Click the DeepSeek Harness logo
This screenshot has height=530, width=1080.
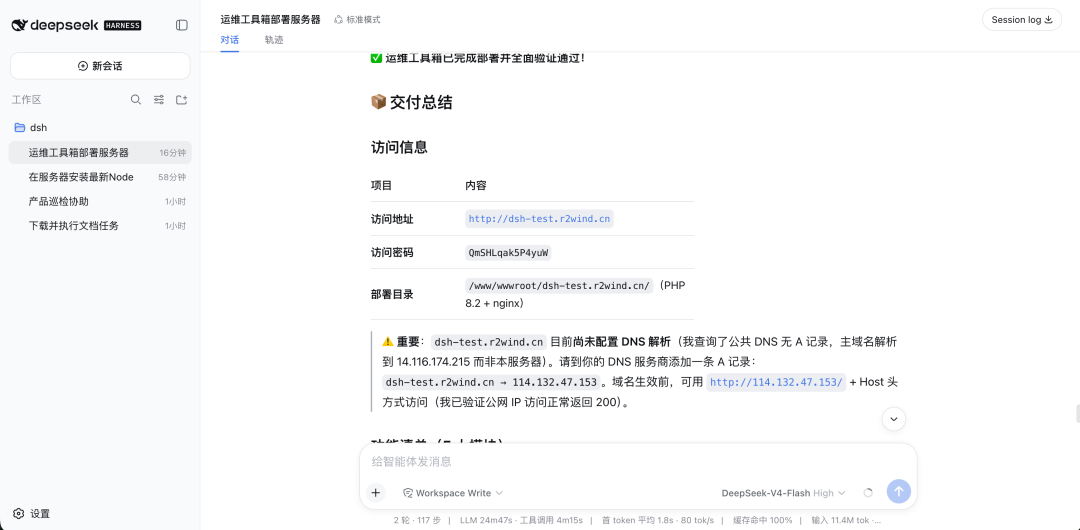(x=76, y=26)
